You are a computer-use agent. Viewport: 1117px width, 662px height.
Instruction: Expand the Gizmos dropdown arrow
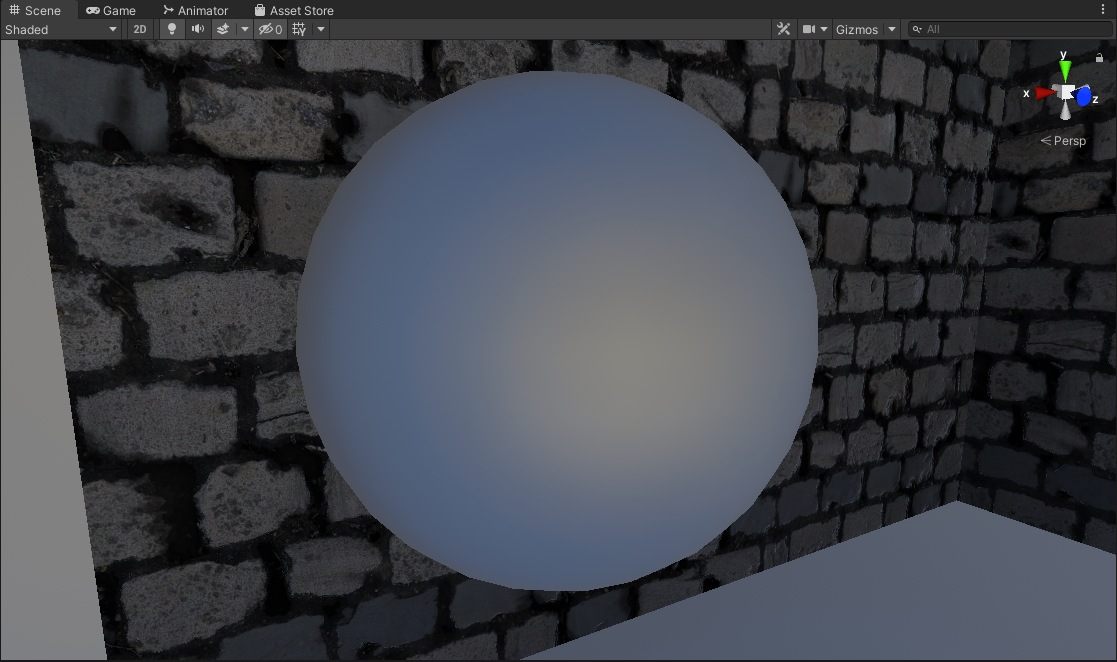[x=892, y=29]
